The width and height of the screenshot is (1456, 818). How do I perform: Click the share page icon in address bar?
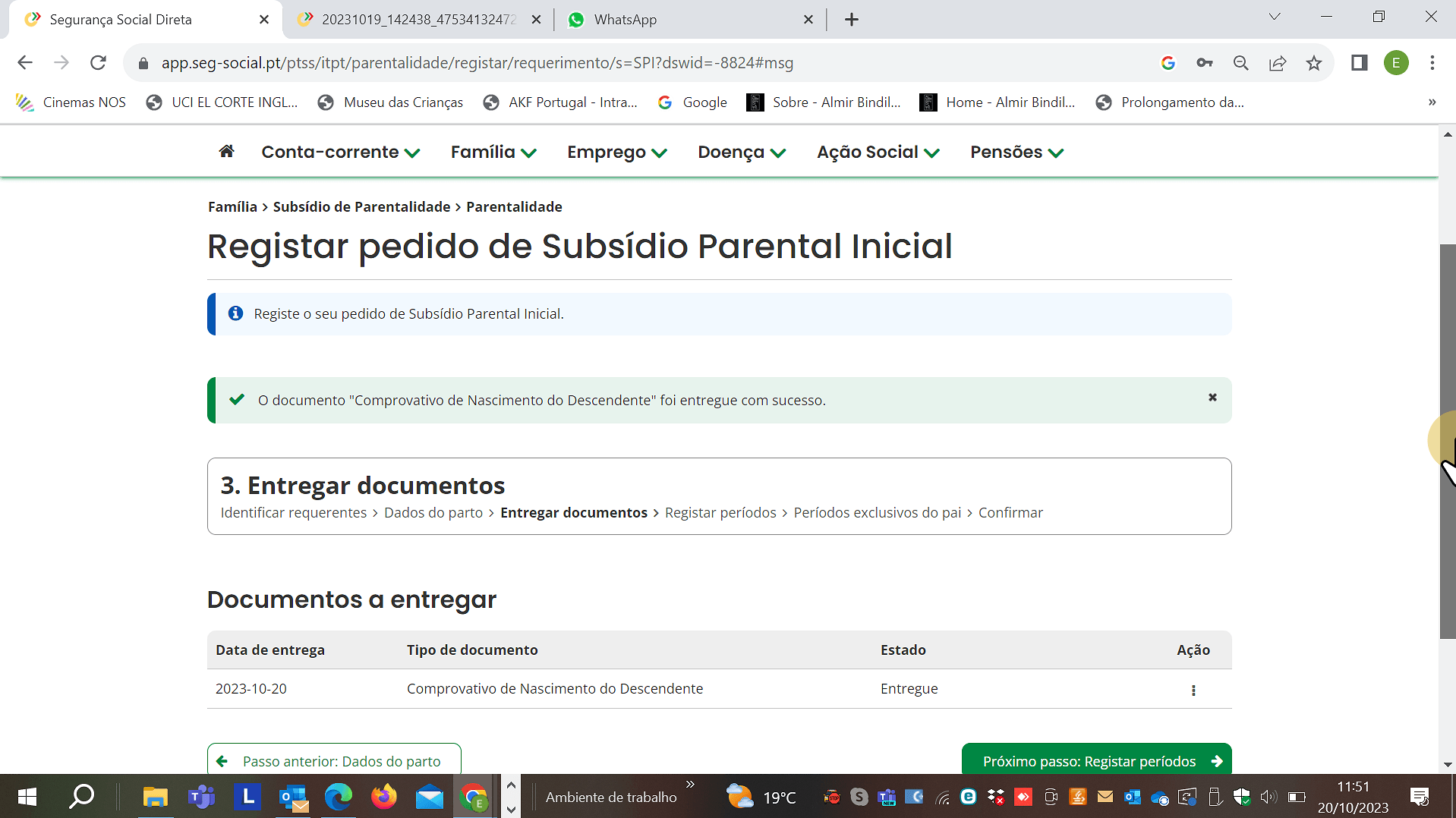tap(1278, 63)
